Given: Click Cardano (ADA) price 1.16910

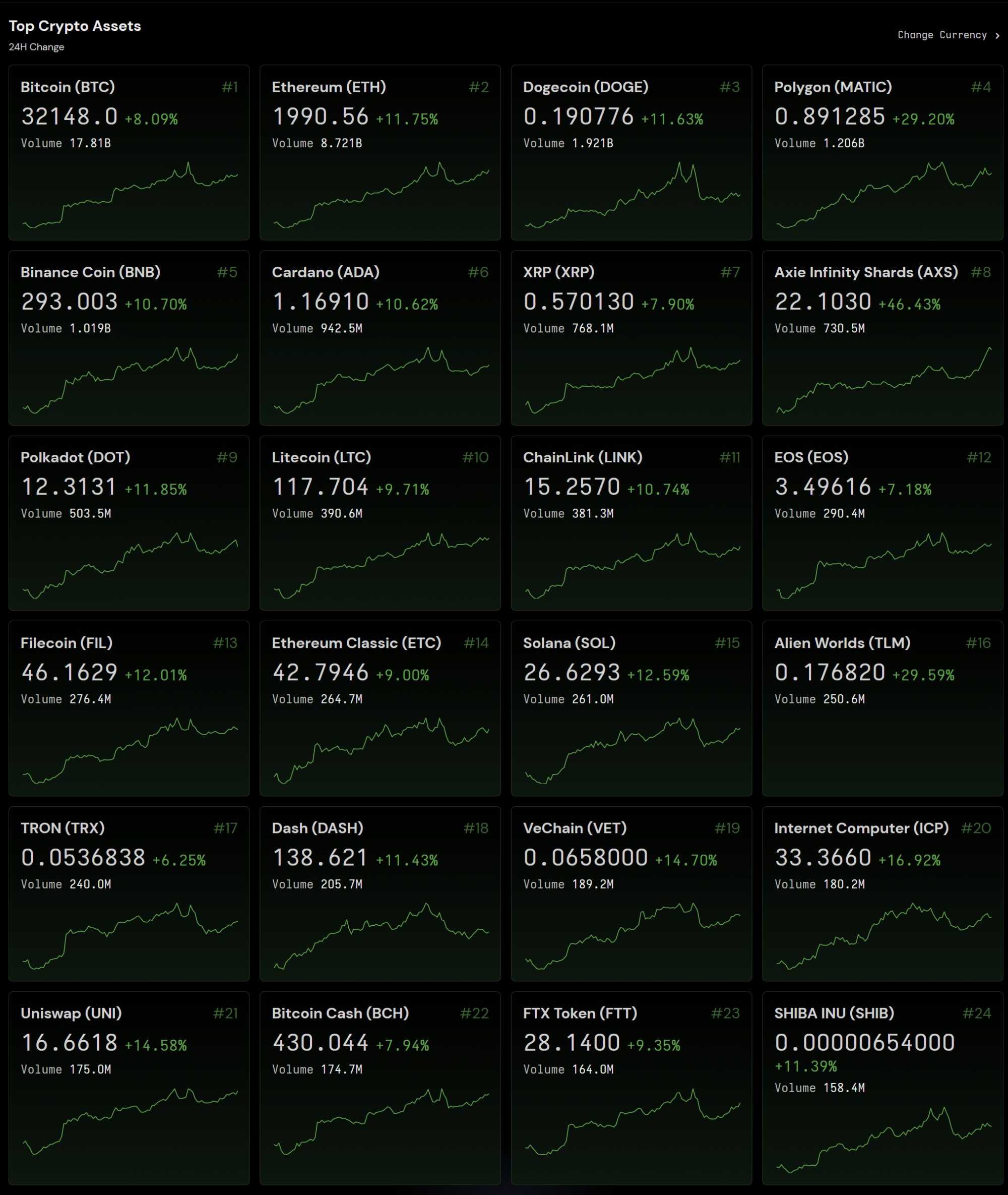Looking at the screenshot, I should click(321, 302).
